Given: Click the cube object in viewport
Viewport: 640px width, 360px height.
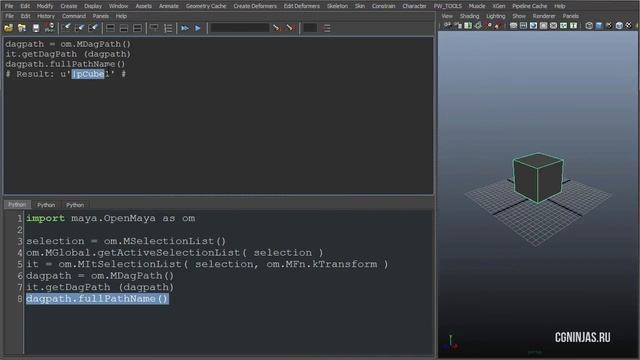Looking at the screenshot, I should click(x=538, y=178).
